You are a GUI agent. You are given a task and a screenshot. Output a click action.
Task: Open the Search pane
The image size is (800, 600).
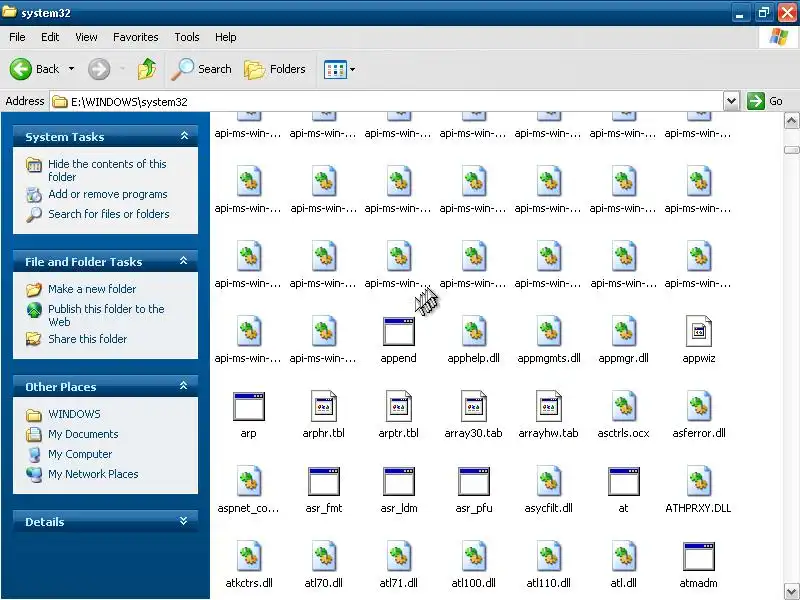click(201, 69)
